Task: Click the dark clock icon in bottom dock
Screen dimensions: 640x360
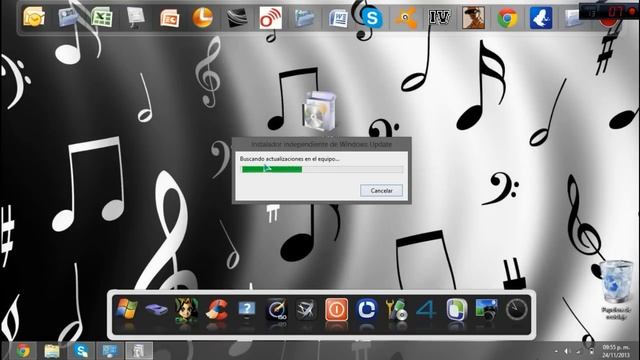Action: [516, 309]
